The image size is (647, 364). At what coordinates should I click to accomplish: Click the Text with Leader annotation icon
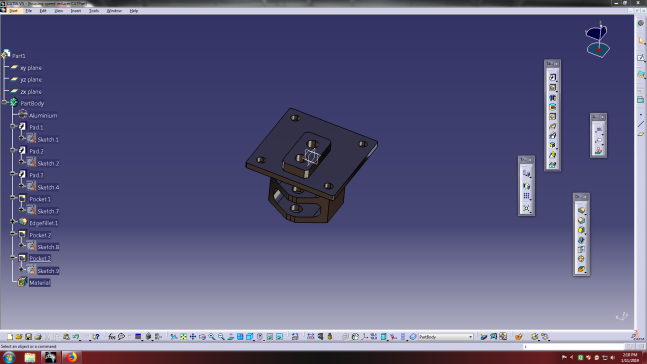tap(599, 130)
